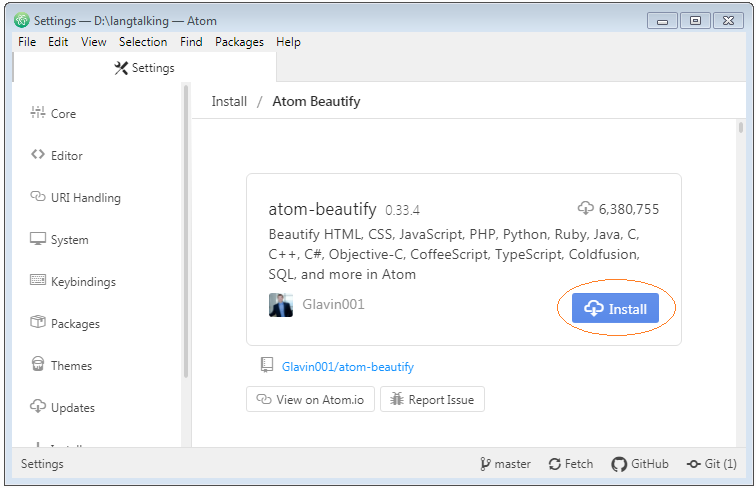Open URI Handling link icon
The height and width of the screenshot is (488, 756).
click(x=38, y=196)
